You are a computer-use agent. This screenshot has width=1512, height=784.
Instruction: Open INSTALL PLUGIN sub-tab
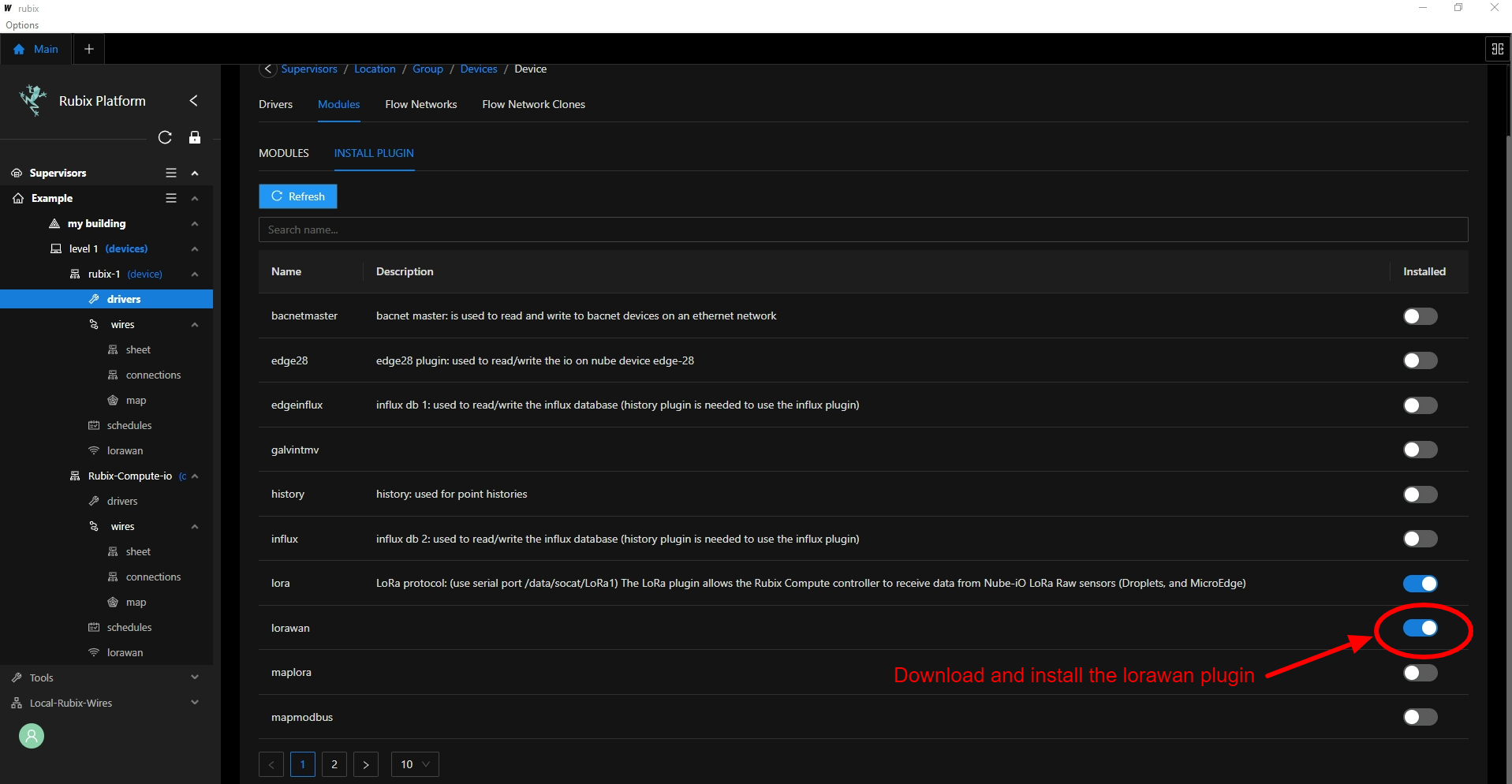[374, 153]
